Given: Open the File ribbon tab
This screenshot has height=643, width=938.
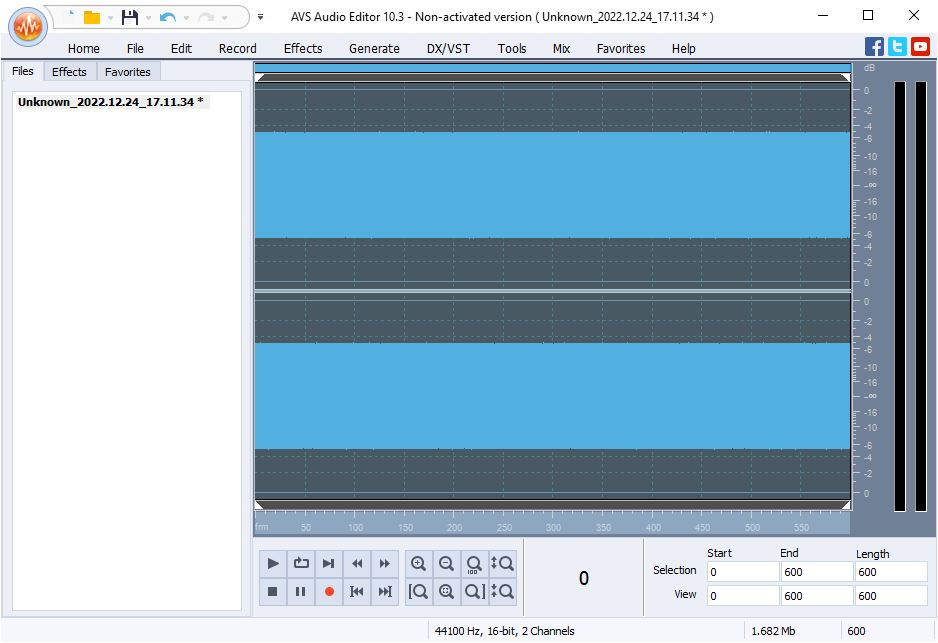Looking at the screenshot, I should [135, 48].
